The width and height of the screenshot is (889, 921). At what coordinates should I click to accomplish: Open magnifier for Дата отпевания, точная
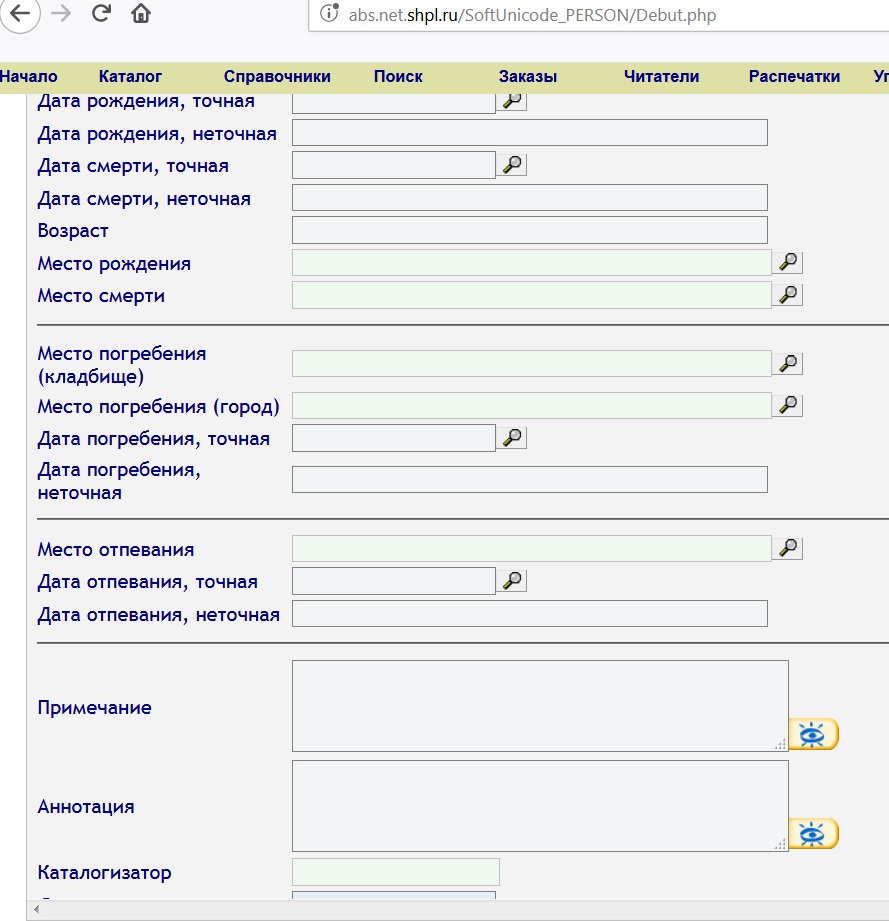coord(512,581)
